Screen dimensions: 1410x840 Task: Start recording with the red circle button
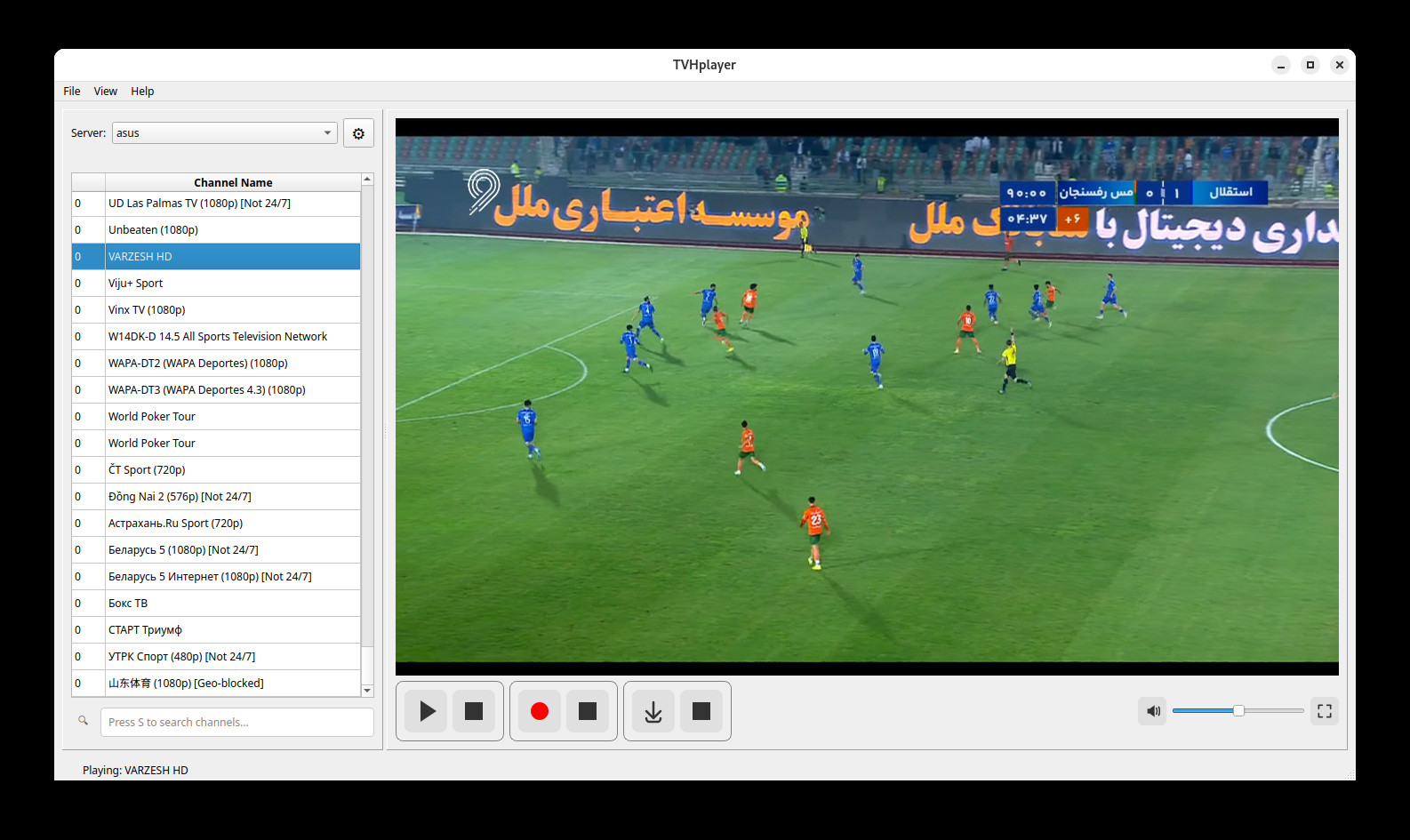click(540, 711)
